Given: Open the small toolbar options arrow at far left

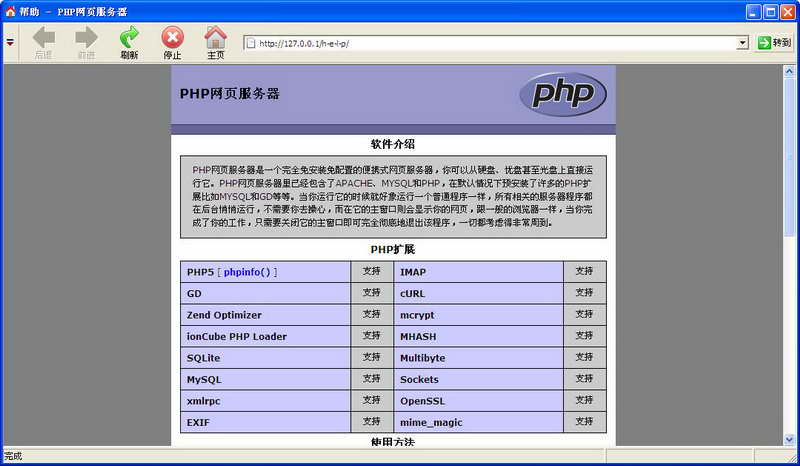Looking at the screenshot, I should click(x=10, y=42).
